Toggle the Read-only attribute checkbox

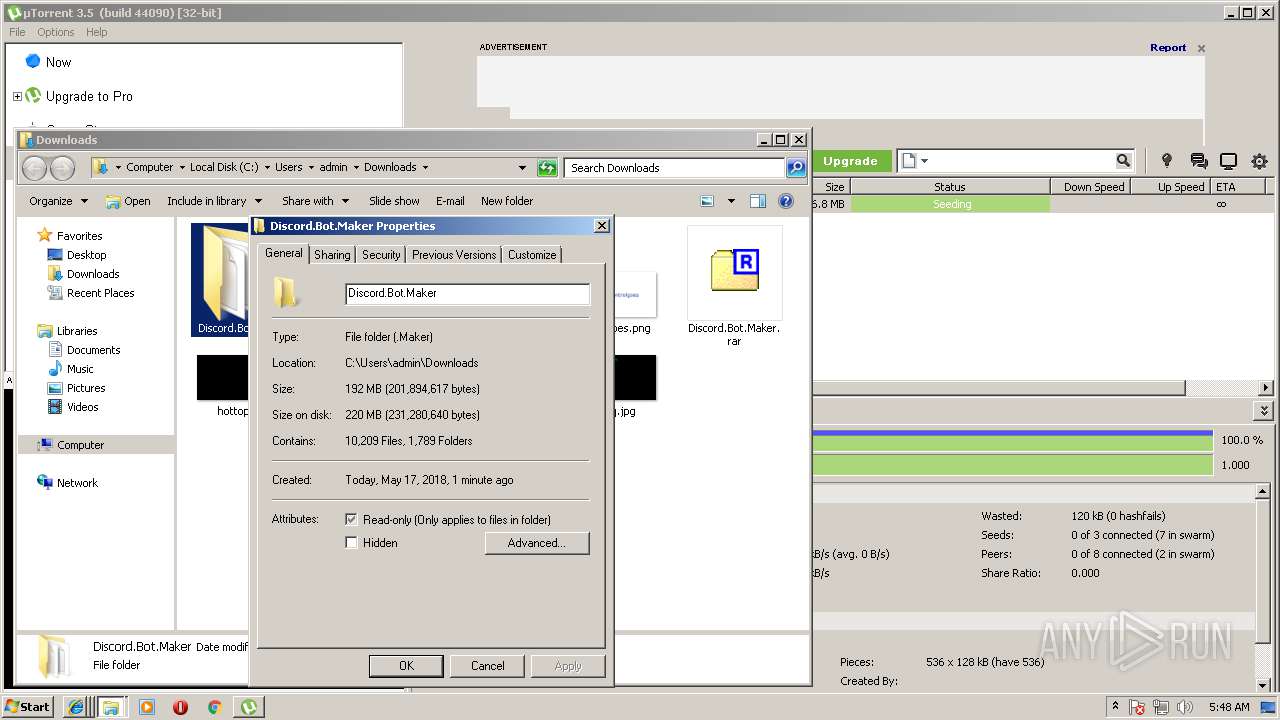click(351, 520)
